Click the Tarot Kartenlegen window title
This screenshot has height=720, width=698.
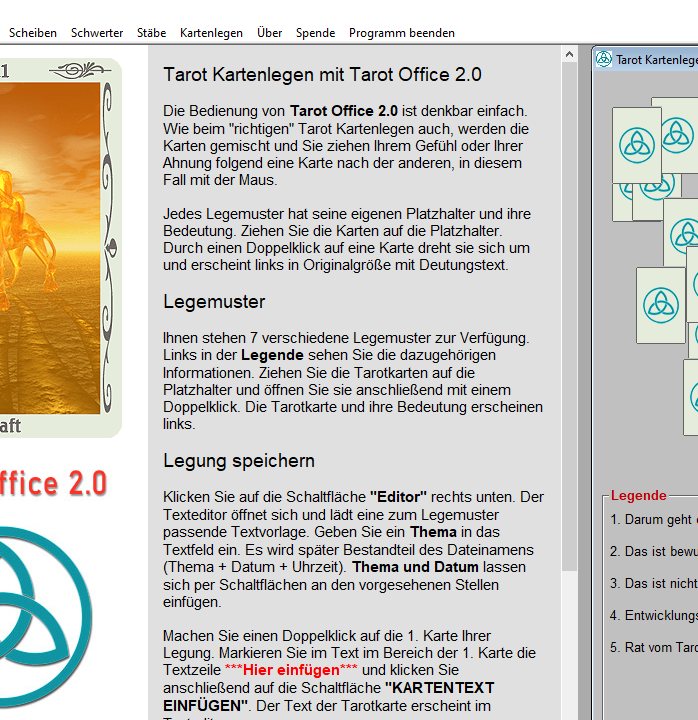click(x=657, y=60)
